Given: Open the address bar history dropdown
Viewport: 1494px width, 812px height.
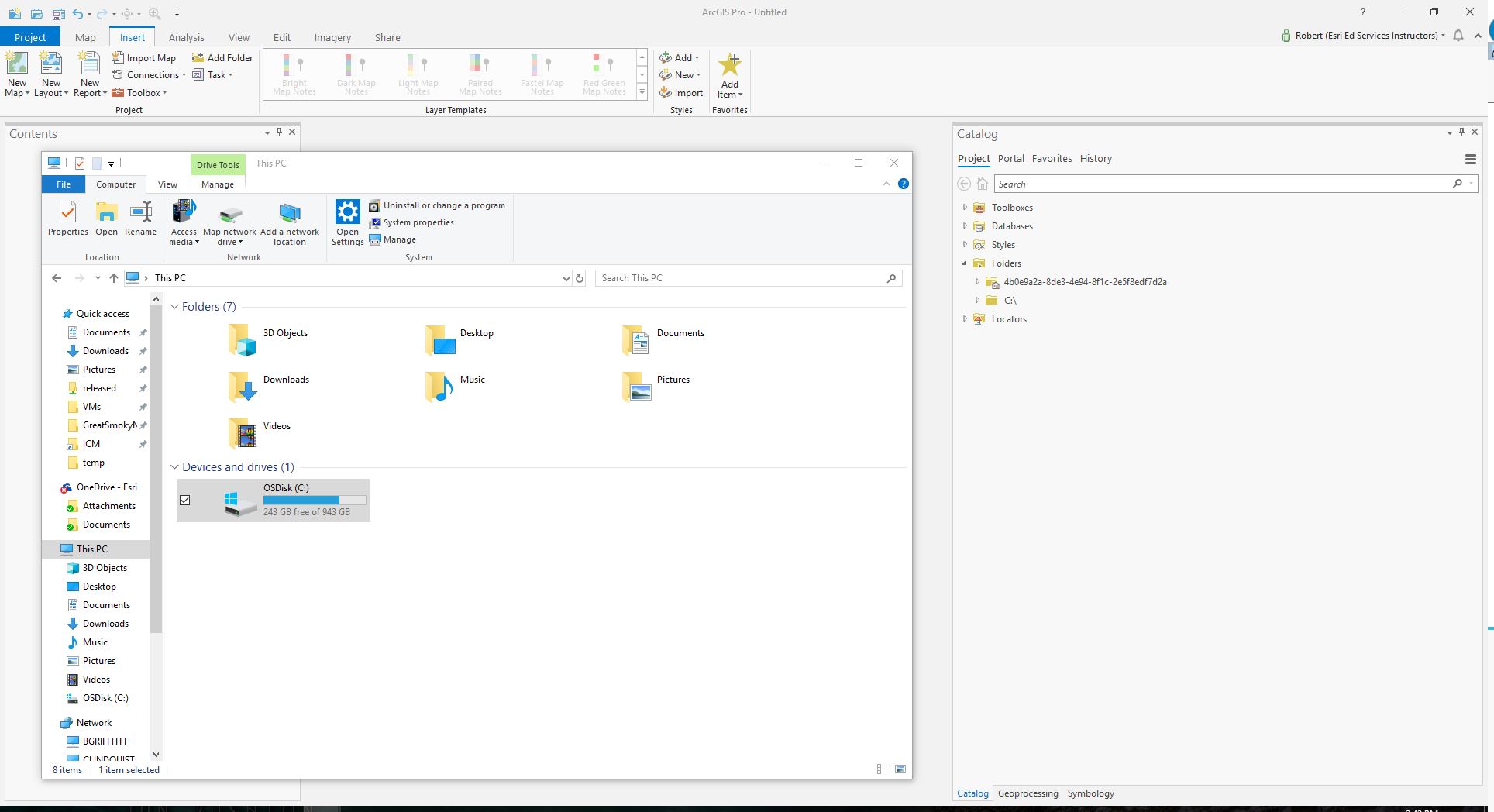Looking at the screenshot, I should 566,278.
